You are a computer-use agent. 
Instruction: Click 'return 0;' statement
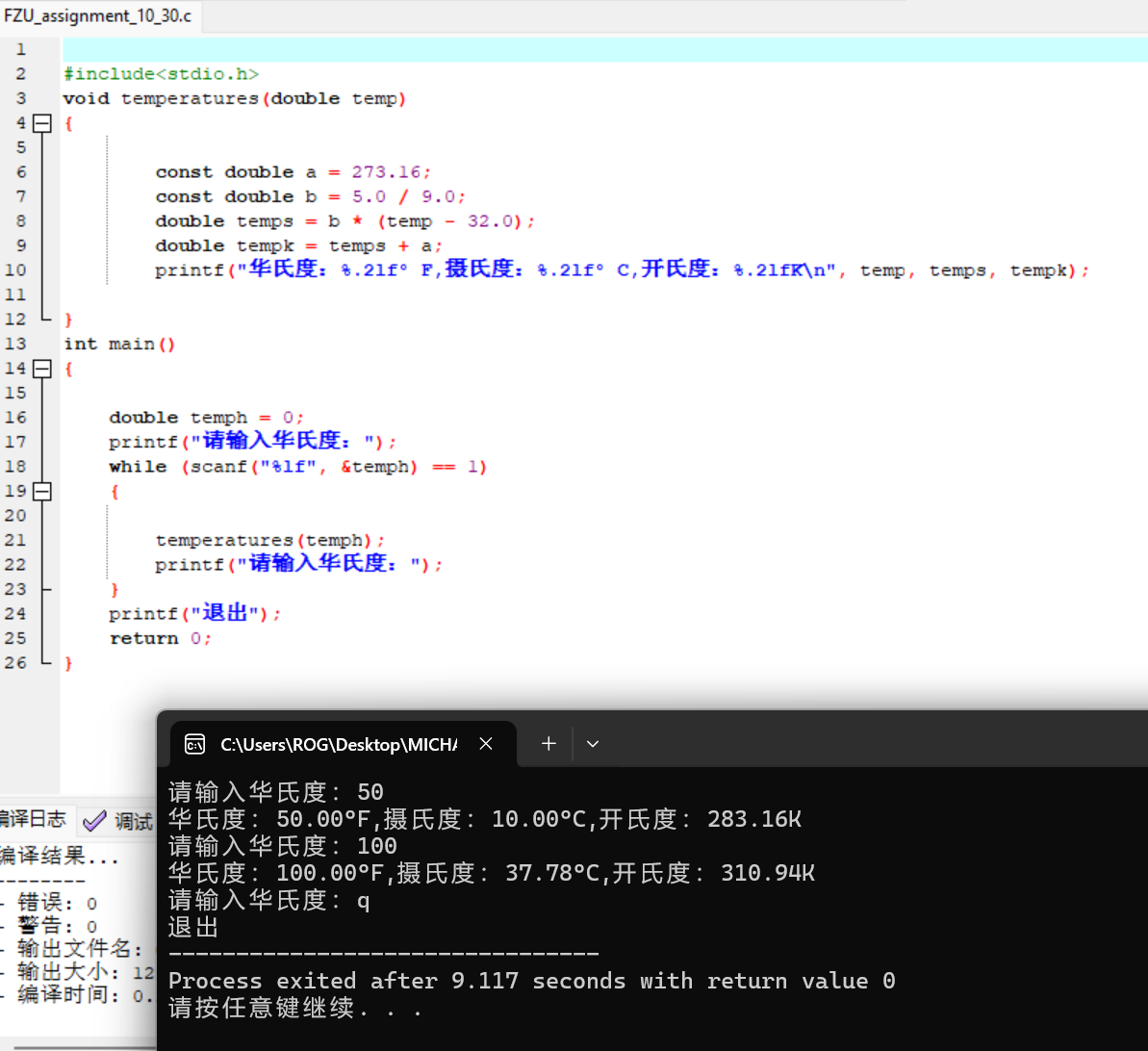[x=161, y=639]
